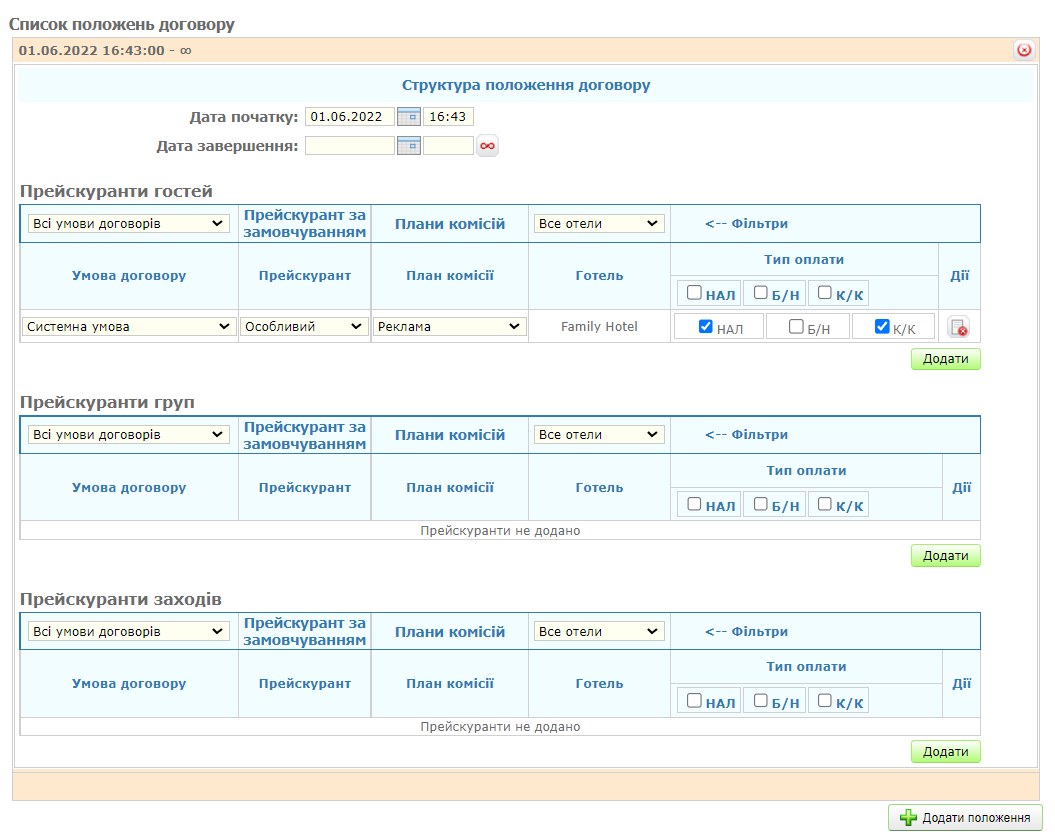Screen dimensions: 1055x832
Task: Check Б/Н in Family Hotel row
Action: pos(796,326)
